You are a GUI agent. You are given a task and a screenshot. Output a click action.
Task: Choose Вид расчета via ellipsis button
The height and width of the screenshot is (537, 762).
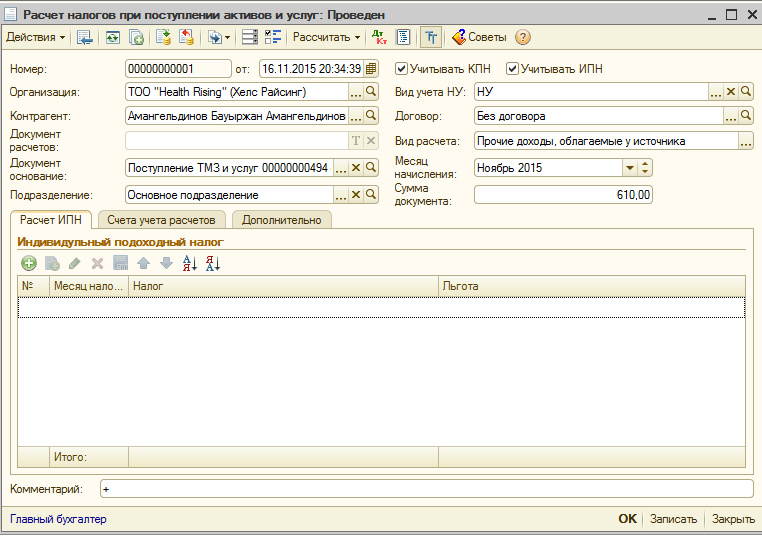click(745, 141)
